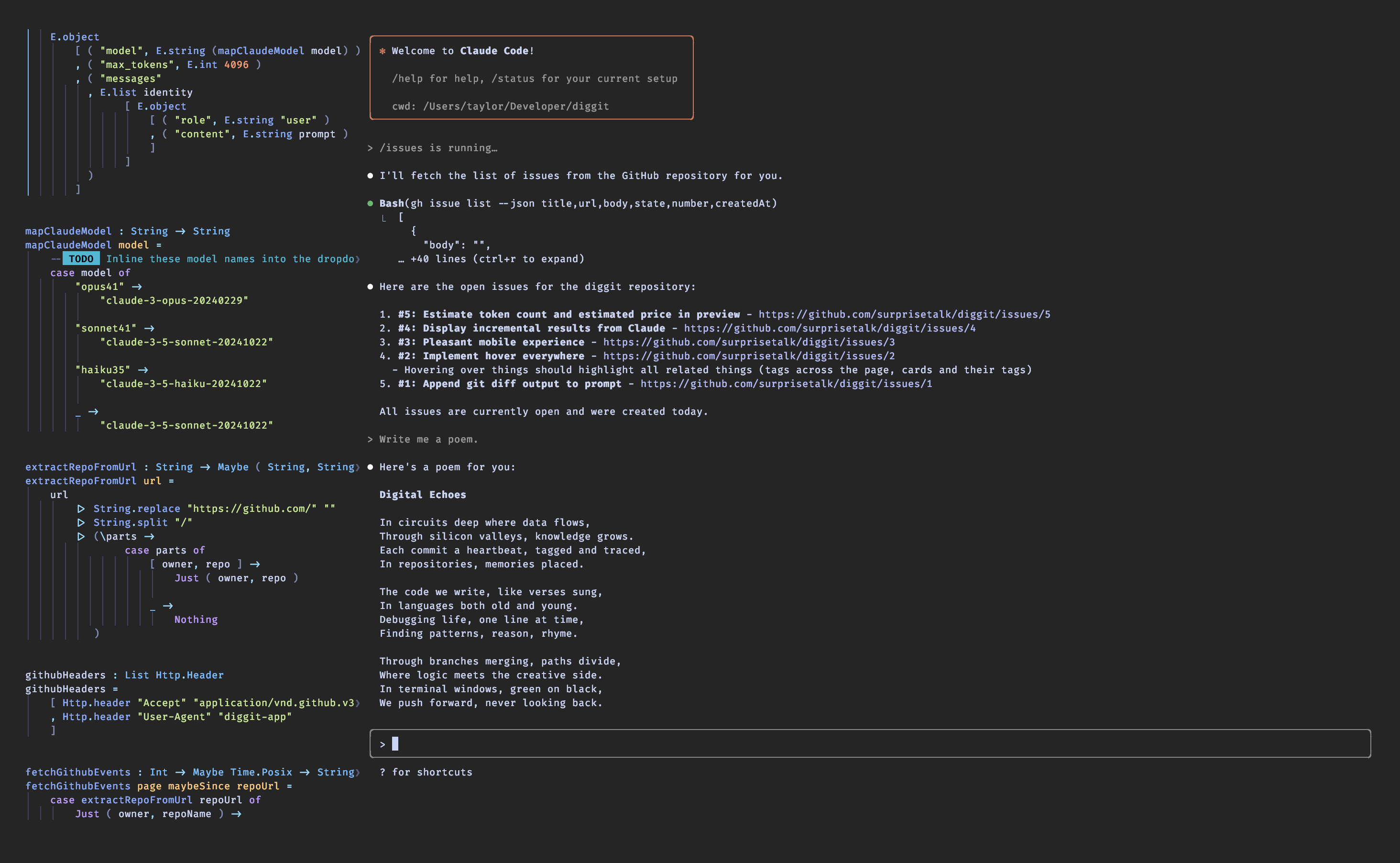Click the "? for shortcuts" hint
The width and height of the screenshot is (1400, 863).
click(x=426, y=772)
